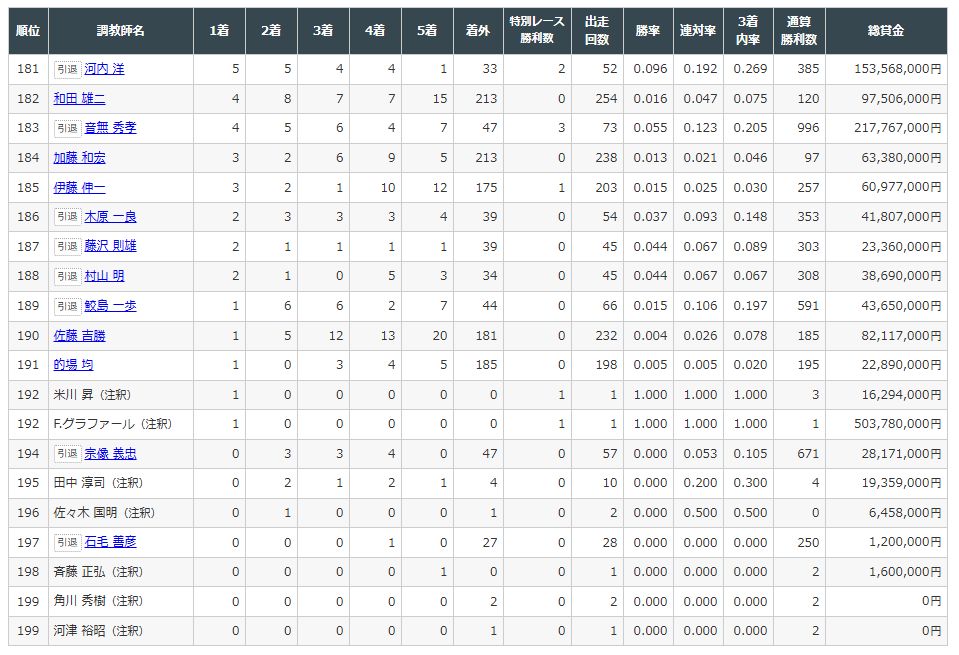Click the 調教師名 column header
The width and height of the screenshot is (959, 655).
120,31
